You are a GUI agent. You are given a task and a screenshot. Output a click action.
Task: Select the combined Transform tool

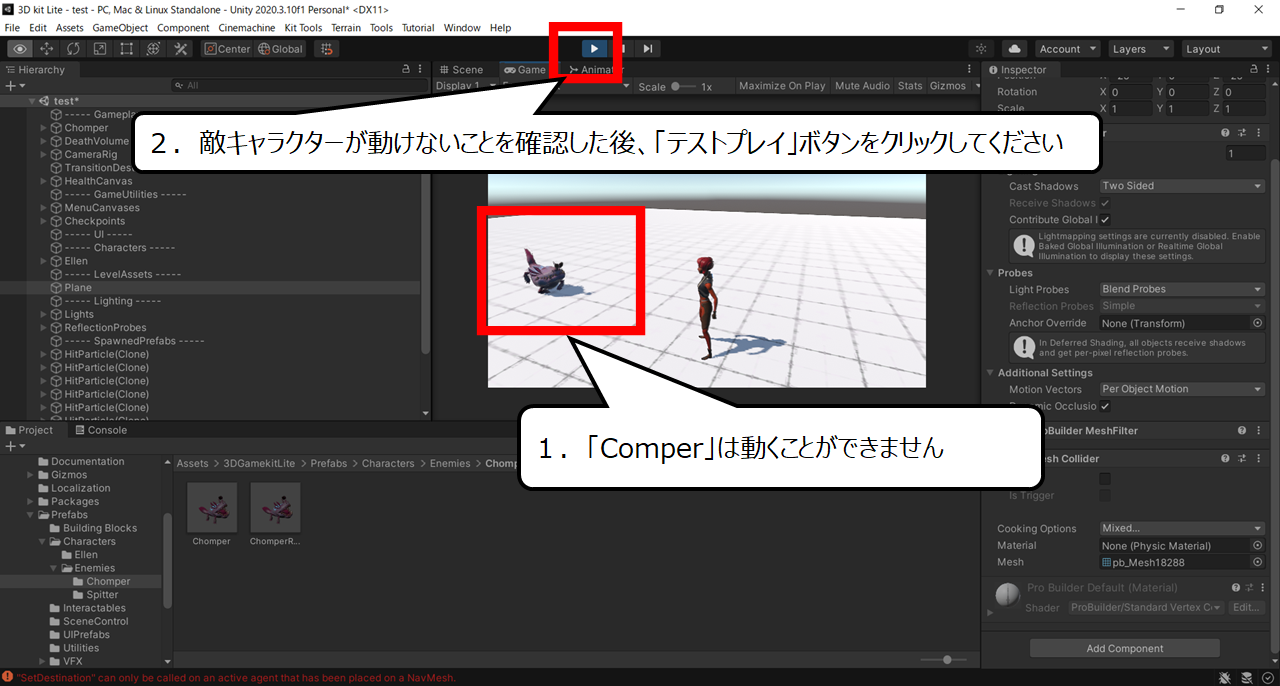point(153,48)
